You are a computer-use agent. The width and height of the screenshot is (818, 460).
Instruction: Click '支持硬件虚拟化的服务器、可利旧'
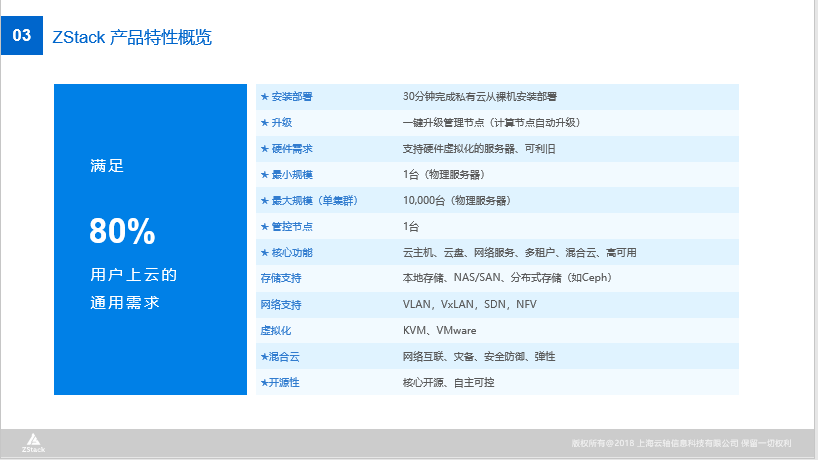pos(479,149)
